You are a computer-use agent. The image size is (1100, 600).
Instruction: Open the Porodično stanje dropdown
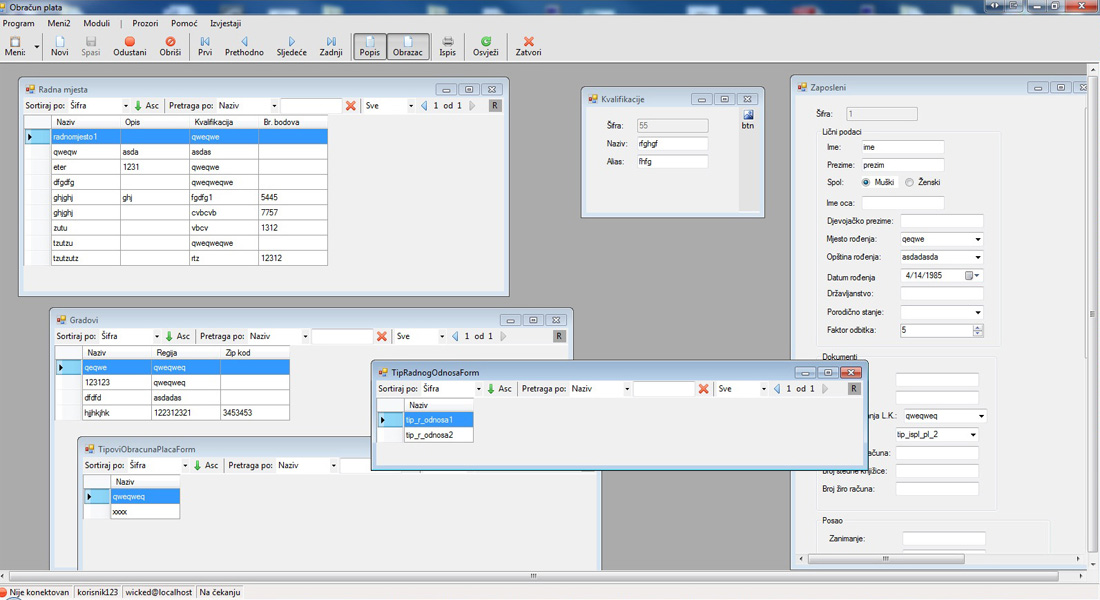(x=978, y=312)
